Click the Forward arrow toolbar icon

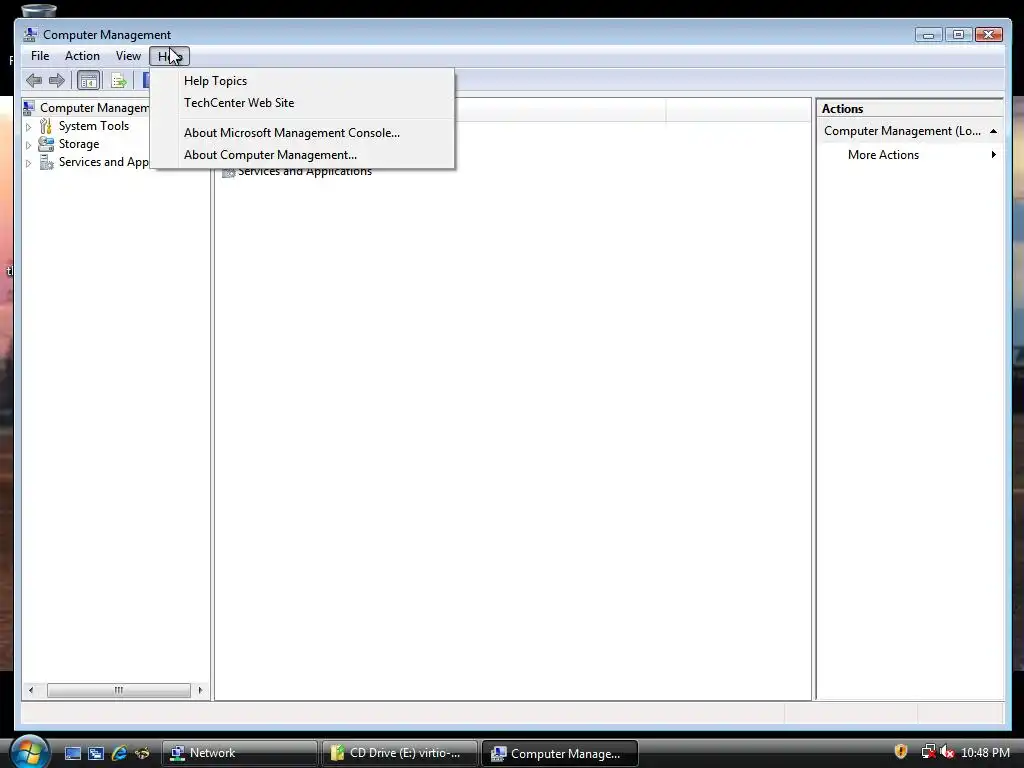57,80
